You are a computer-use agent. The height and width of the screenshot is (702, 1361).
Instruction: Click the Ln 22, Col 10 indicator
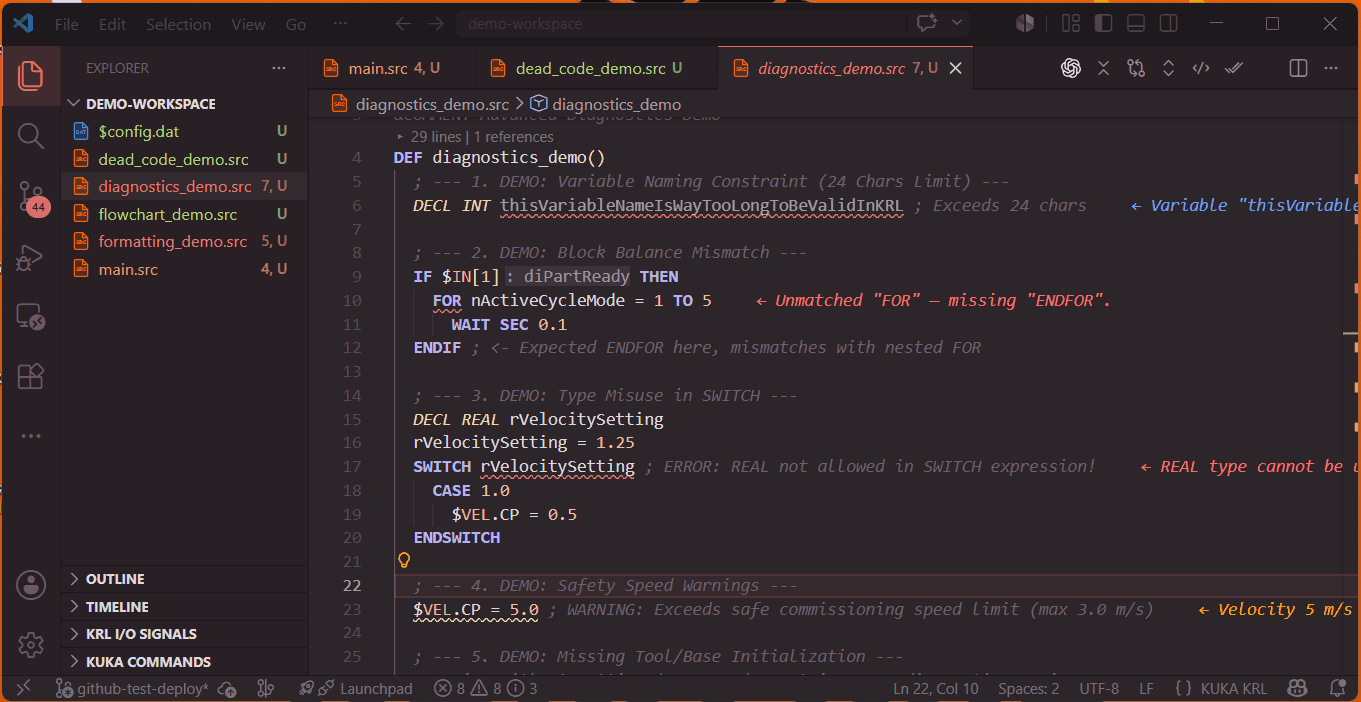coord(936,689)
